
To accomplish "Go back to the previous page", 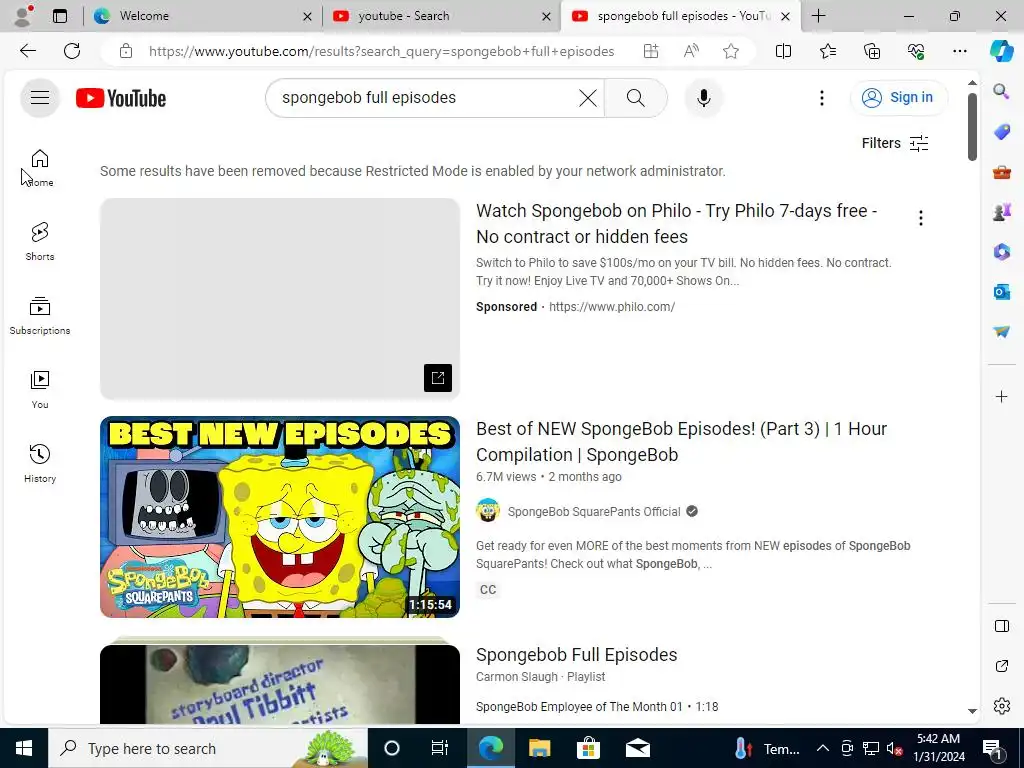I will click(28, 51).
